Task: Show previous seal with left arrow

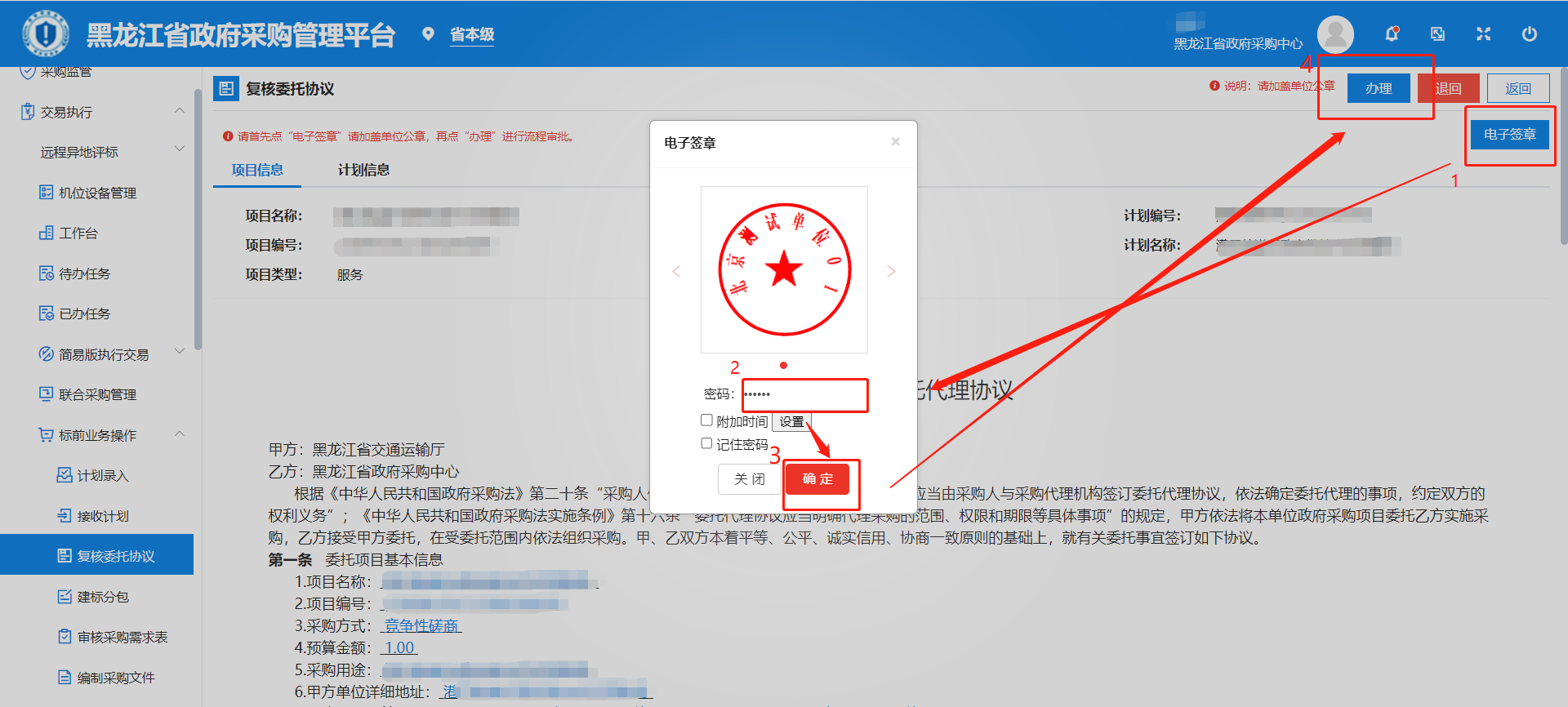Action: (x=676, y=271)
